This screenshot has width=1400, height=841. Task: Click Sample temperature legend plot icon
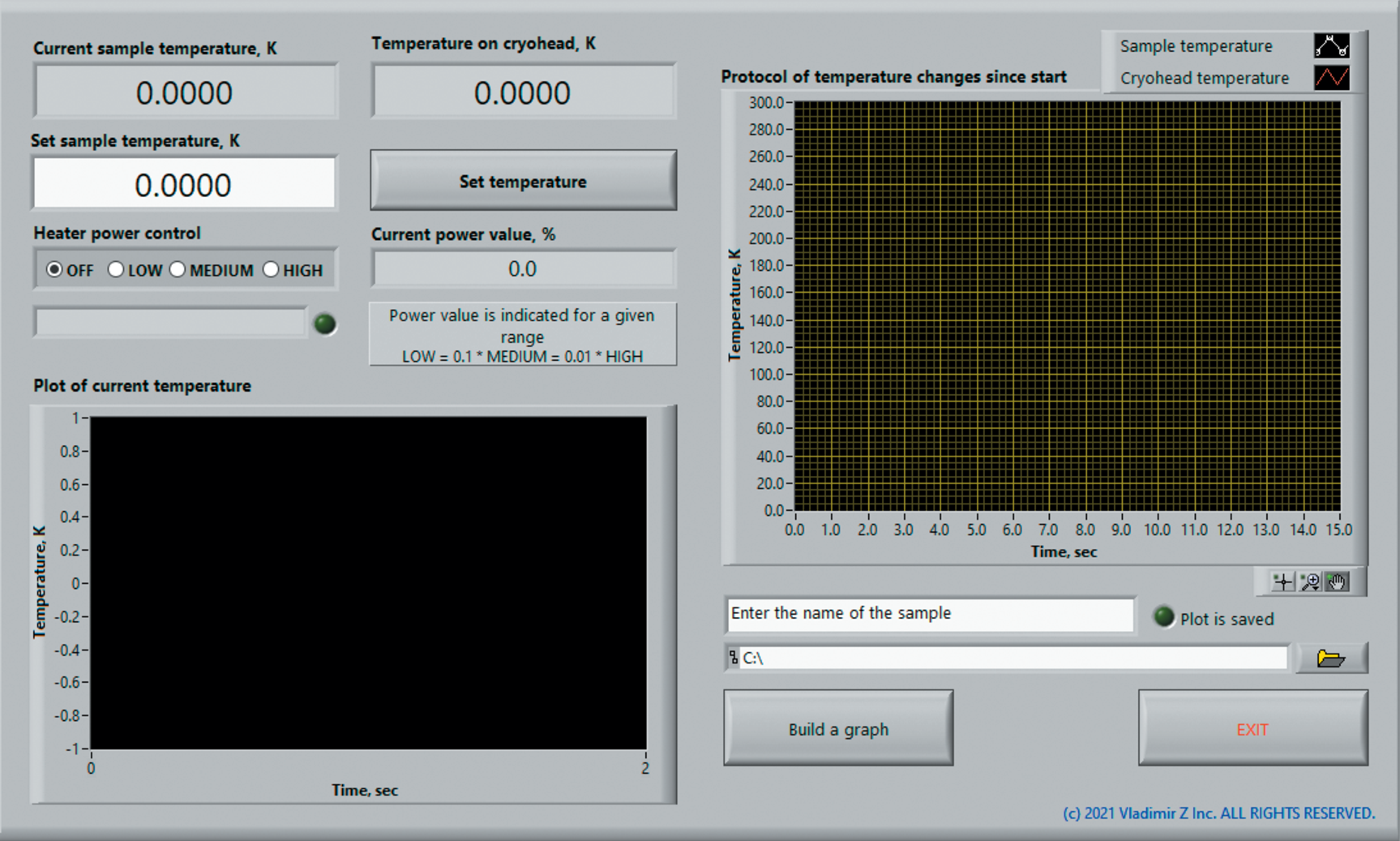point(1331,46)
